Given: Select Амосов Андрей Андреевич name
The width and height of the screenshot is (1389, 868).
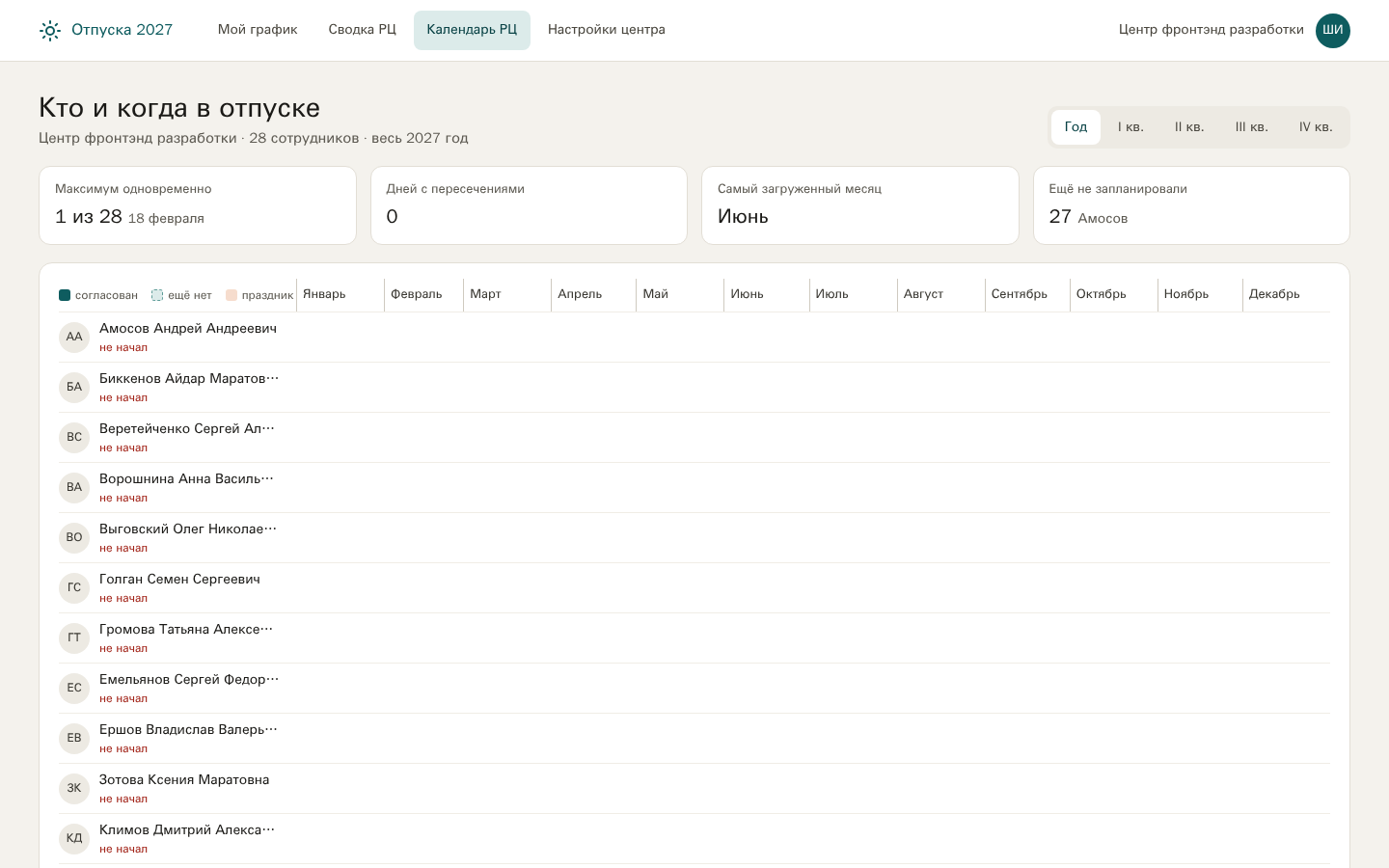Looking at the screenshot, I should click(188, 329).
